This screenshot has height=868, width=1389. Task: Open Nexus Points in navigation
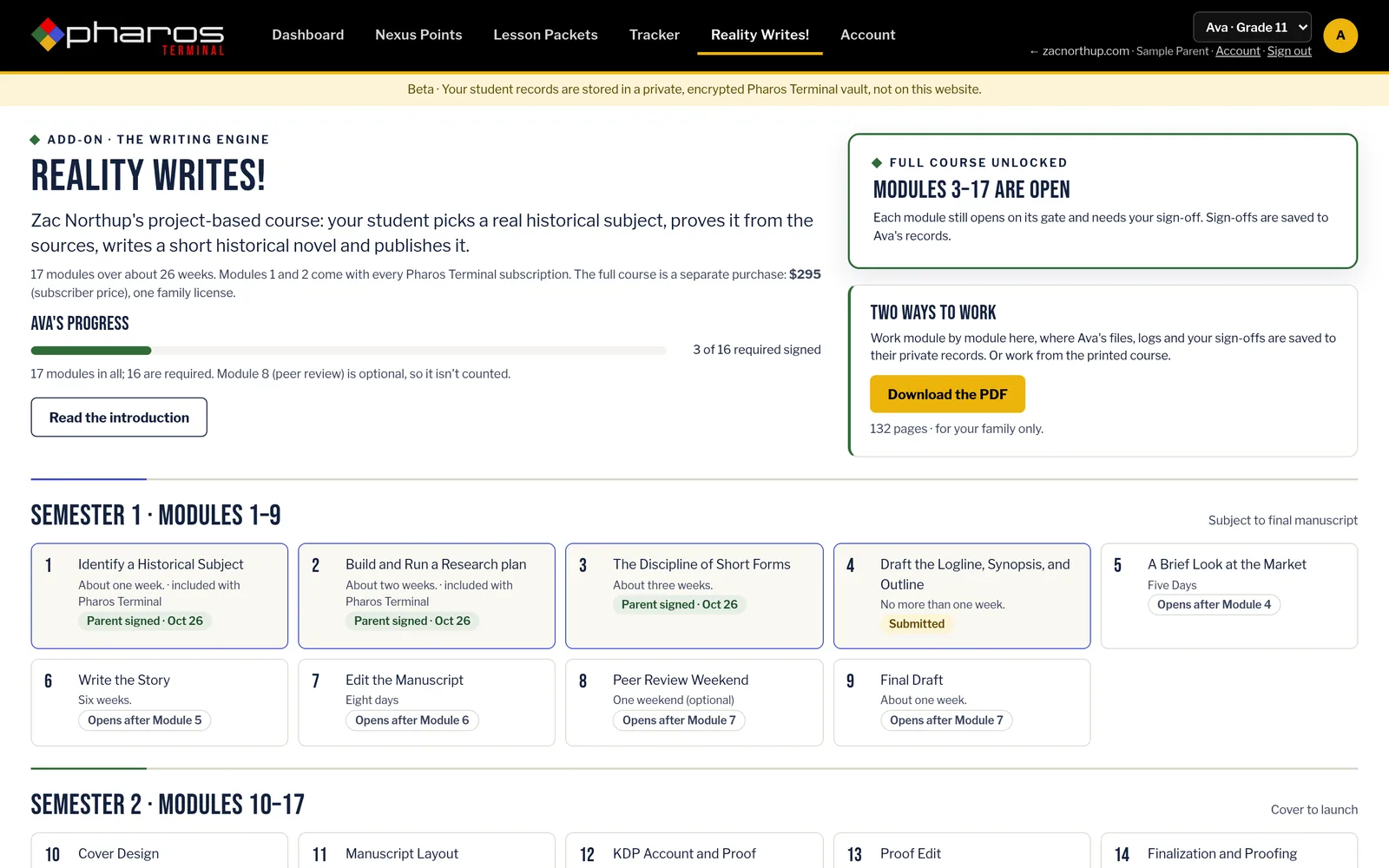coord(418,35)
